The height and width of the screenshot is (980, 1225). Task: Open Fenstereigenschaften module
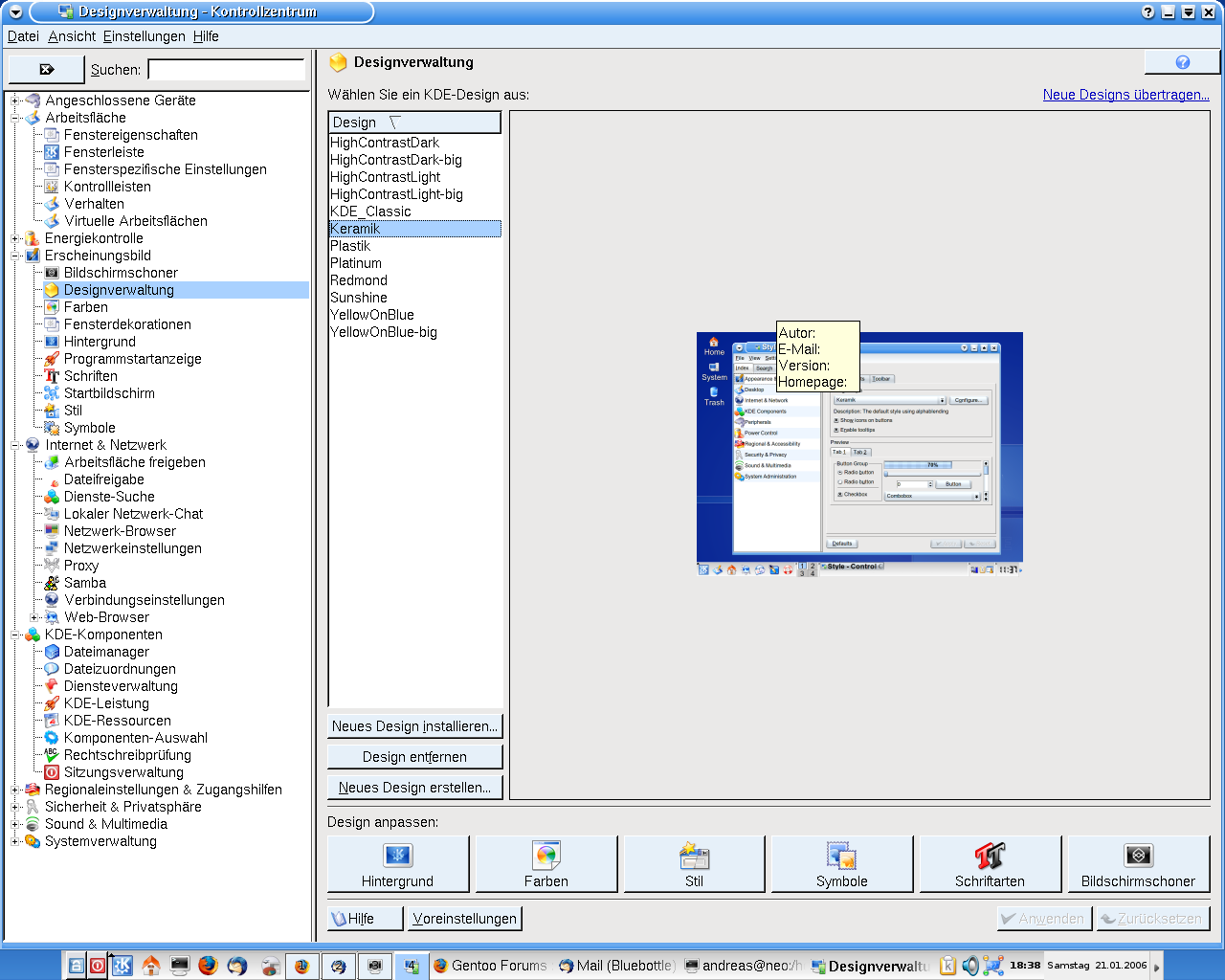130,135
